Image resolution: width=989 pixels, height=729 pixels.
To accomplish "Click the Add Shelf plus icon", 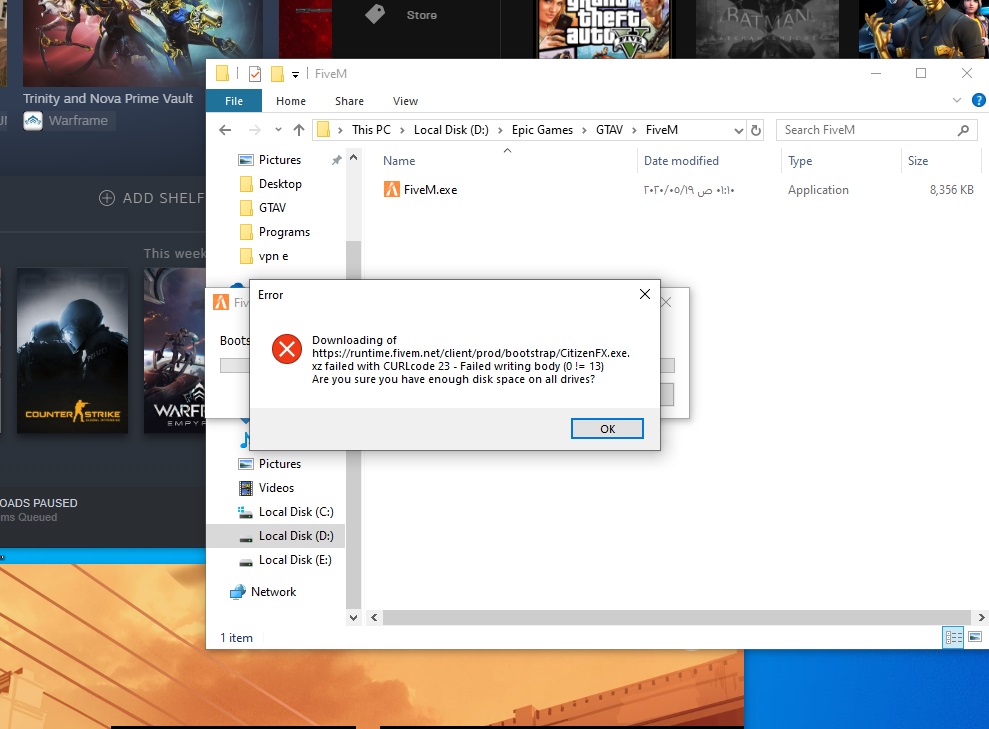I will 107,198.
